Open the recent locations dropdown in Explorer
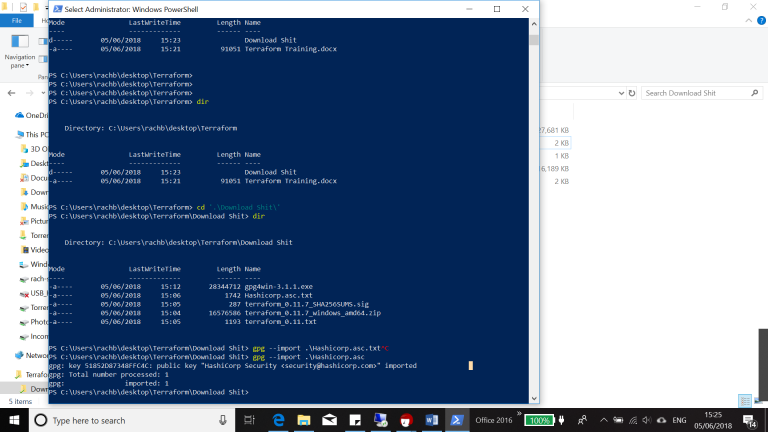Viewport: 768px width, 432px height. pyautogui.click(x=43, y=93)
